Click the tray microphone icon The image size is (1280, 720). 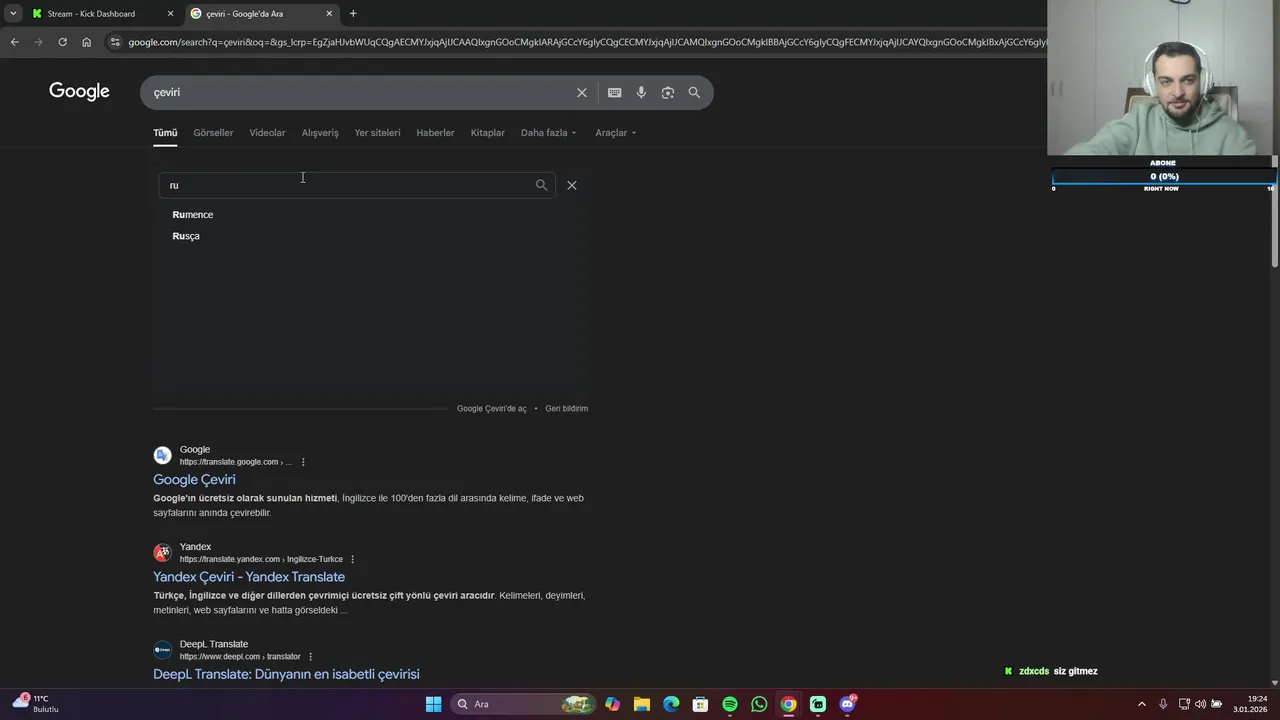[x=1163, y=704]
